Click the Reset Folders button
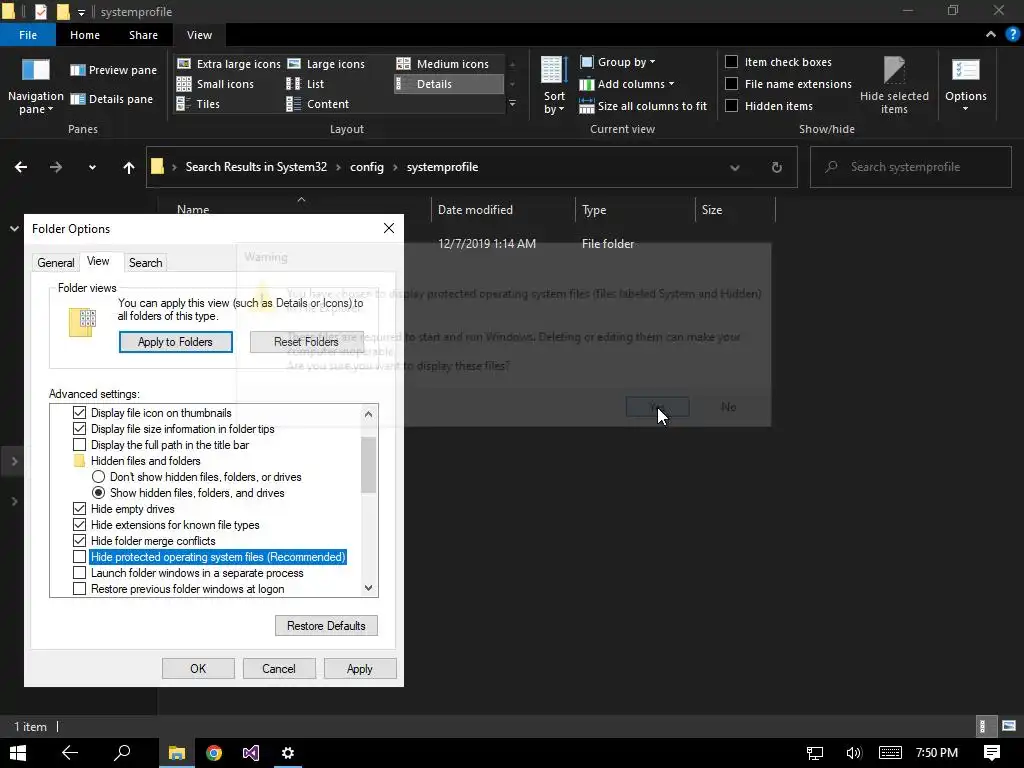 pyautogui.click(x=306, y=342)
